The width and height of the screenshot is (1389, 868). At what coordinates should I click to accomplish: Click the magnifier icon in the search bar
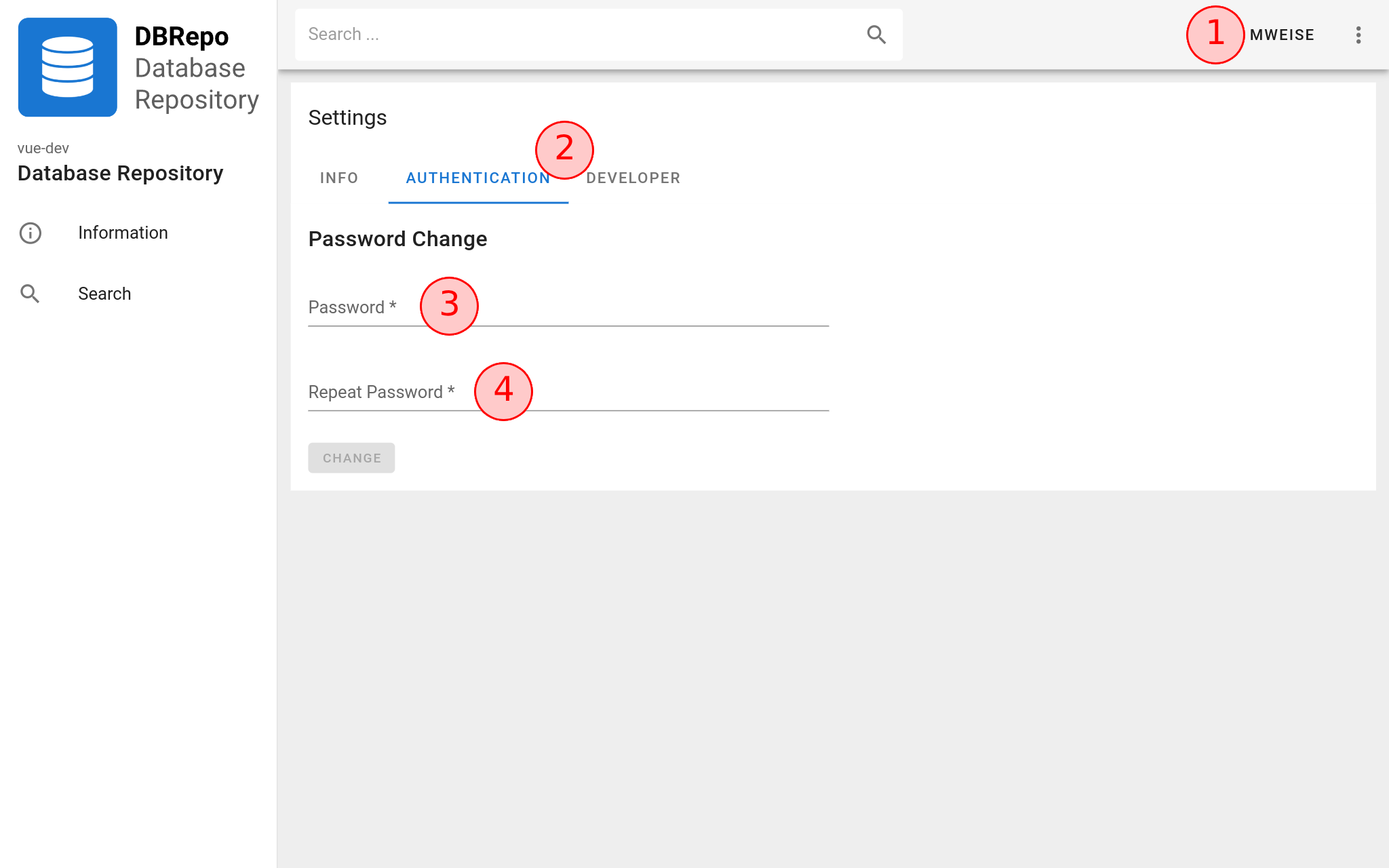[x=876, y=35]
